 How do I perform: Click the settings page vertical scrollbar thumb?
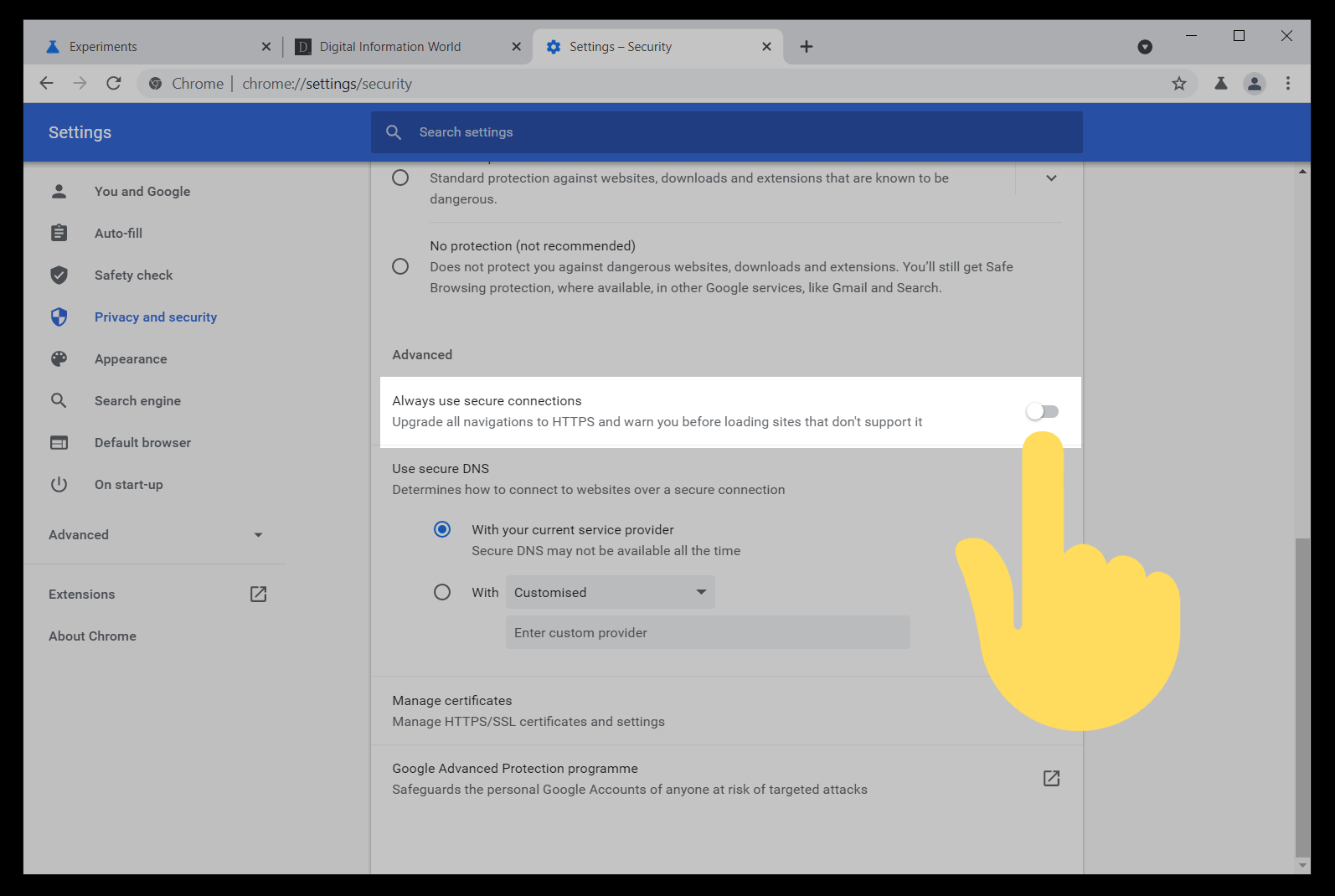pos(1302,699)
